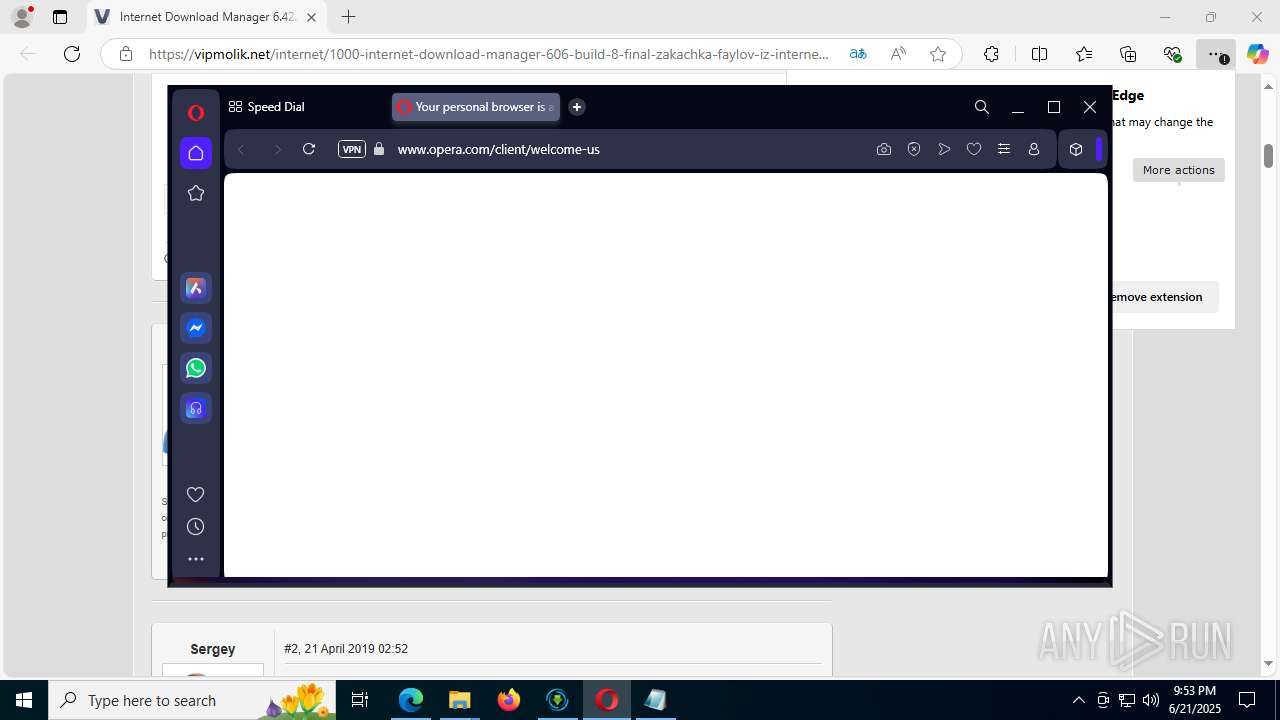This screenshot has width=1280, height=720.
Task: Open Edge tab actions menu icon
Action: tap(60, 17)
